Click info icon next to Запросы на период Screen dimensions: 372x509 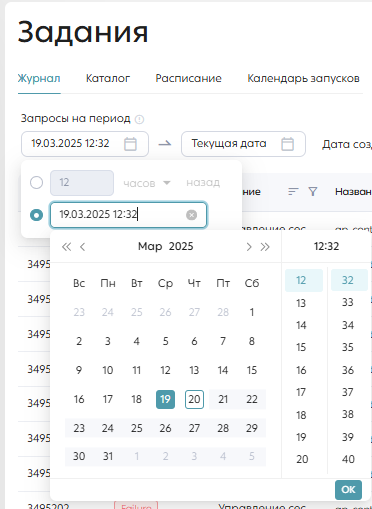pos(139,119)
